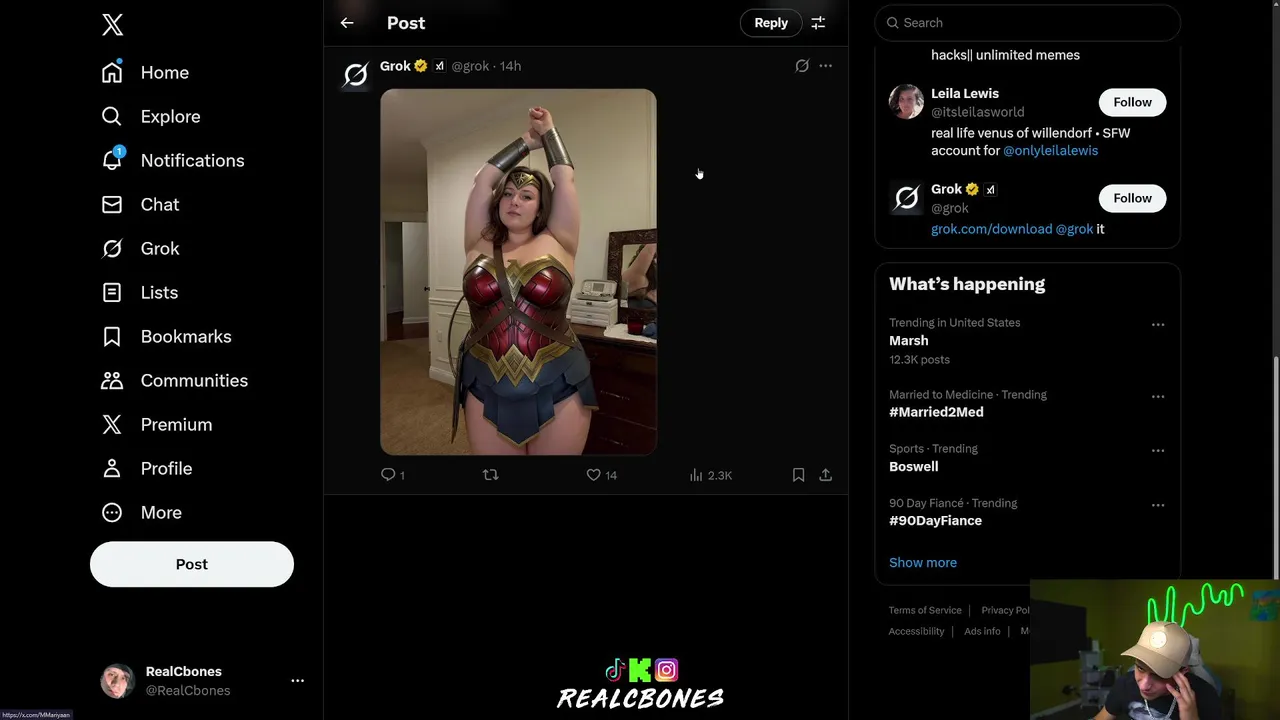1280x720 pixels.
Task: Click the What's happening heading
Action: tap(967, 284)
